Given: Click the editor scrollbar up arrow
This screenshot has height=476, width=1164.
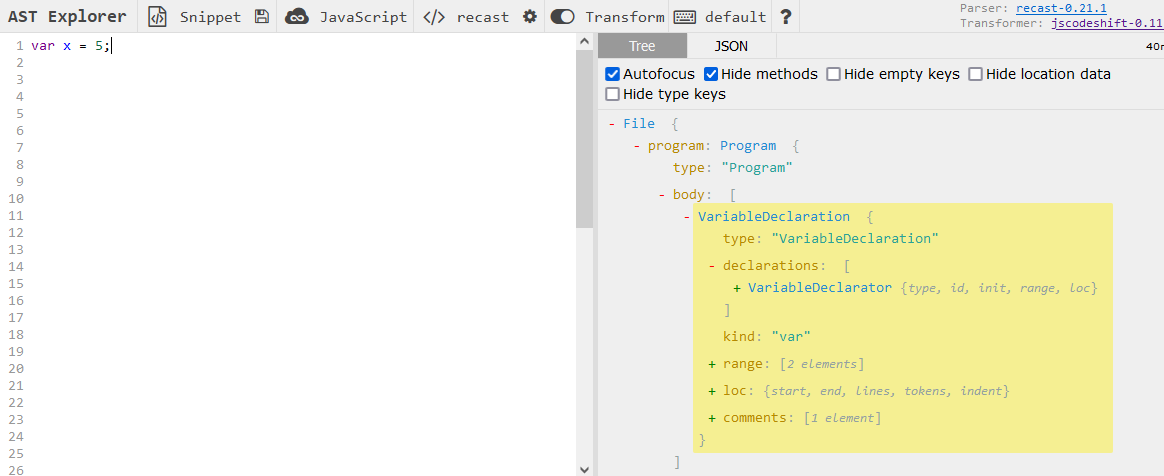Looking at the screenshot, I should coord(584,41).
